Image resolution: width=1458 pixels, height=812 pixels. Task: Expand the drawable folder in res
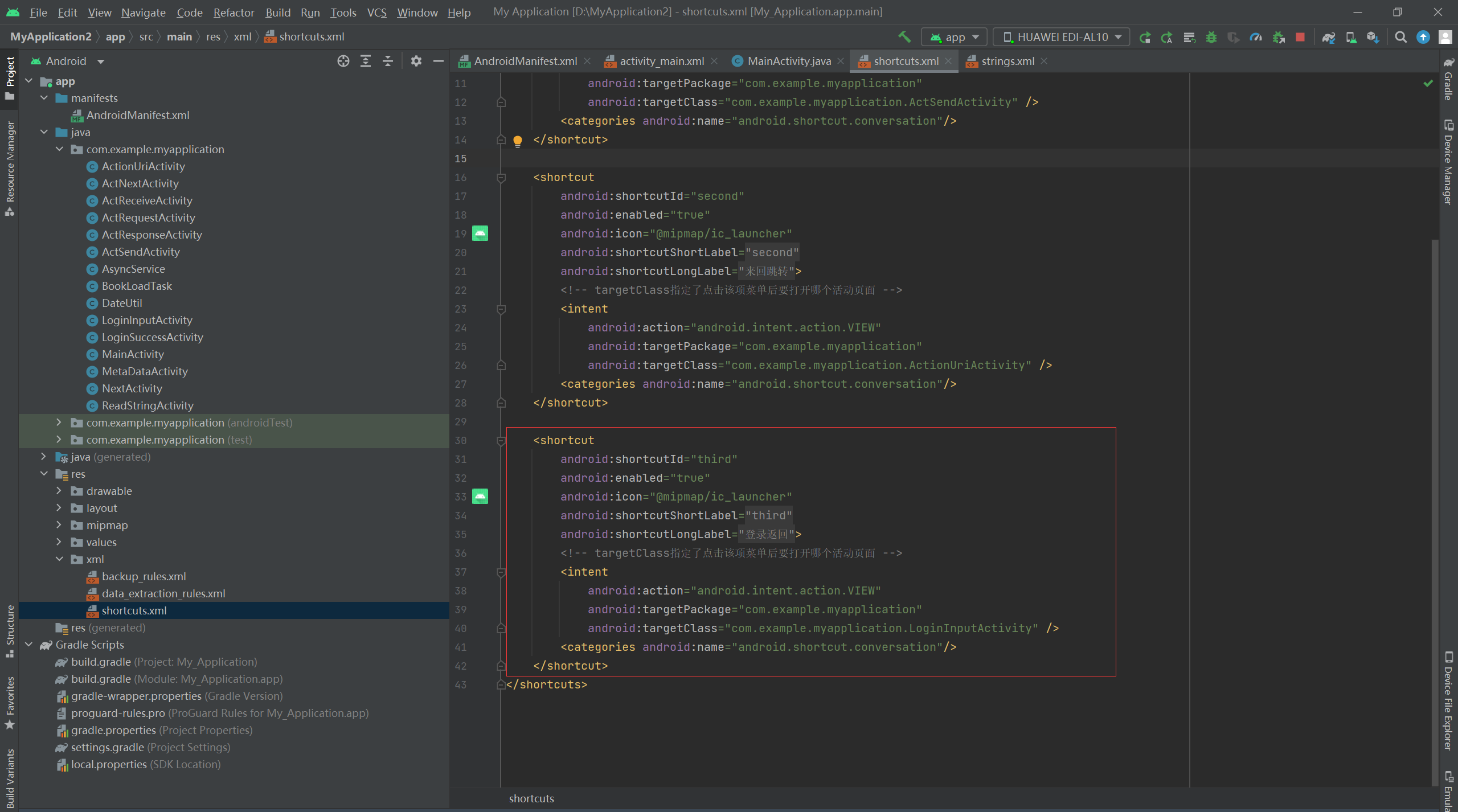(x=59, y=491)
